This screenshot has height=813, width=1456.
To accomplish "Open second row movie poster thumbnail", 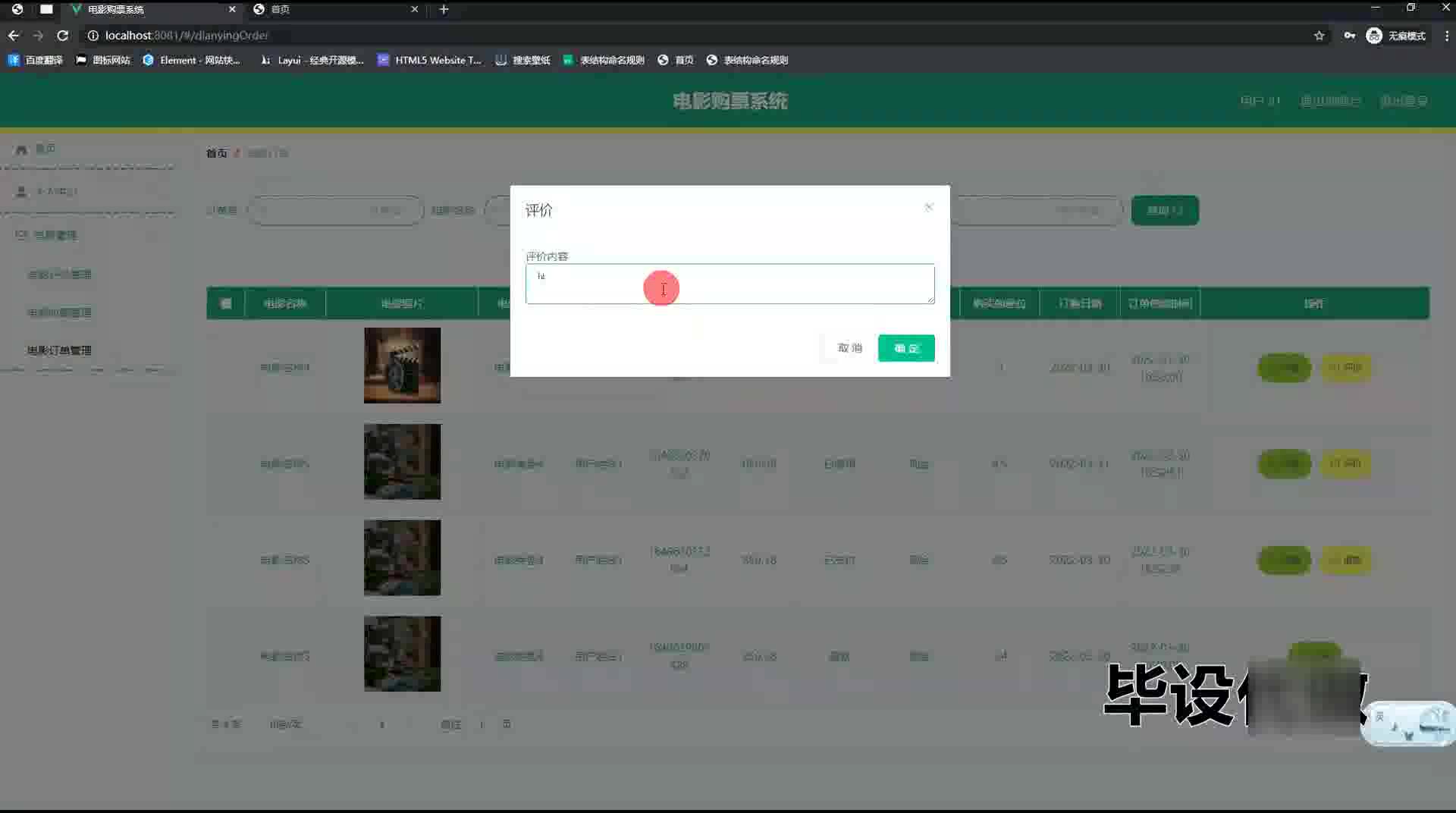I will click(x=402, y=462).
